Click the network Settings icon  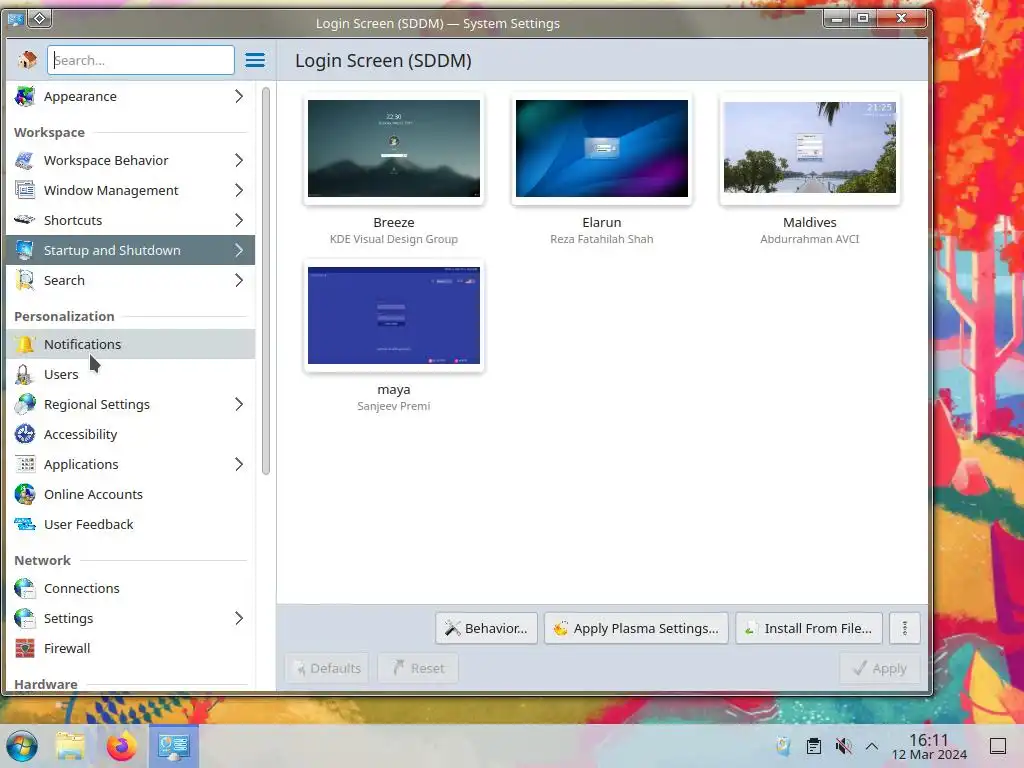[25, 618]
